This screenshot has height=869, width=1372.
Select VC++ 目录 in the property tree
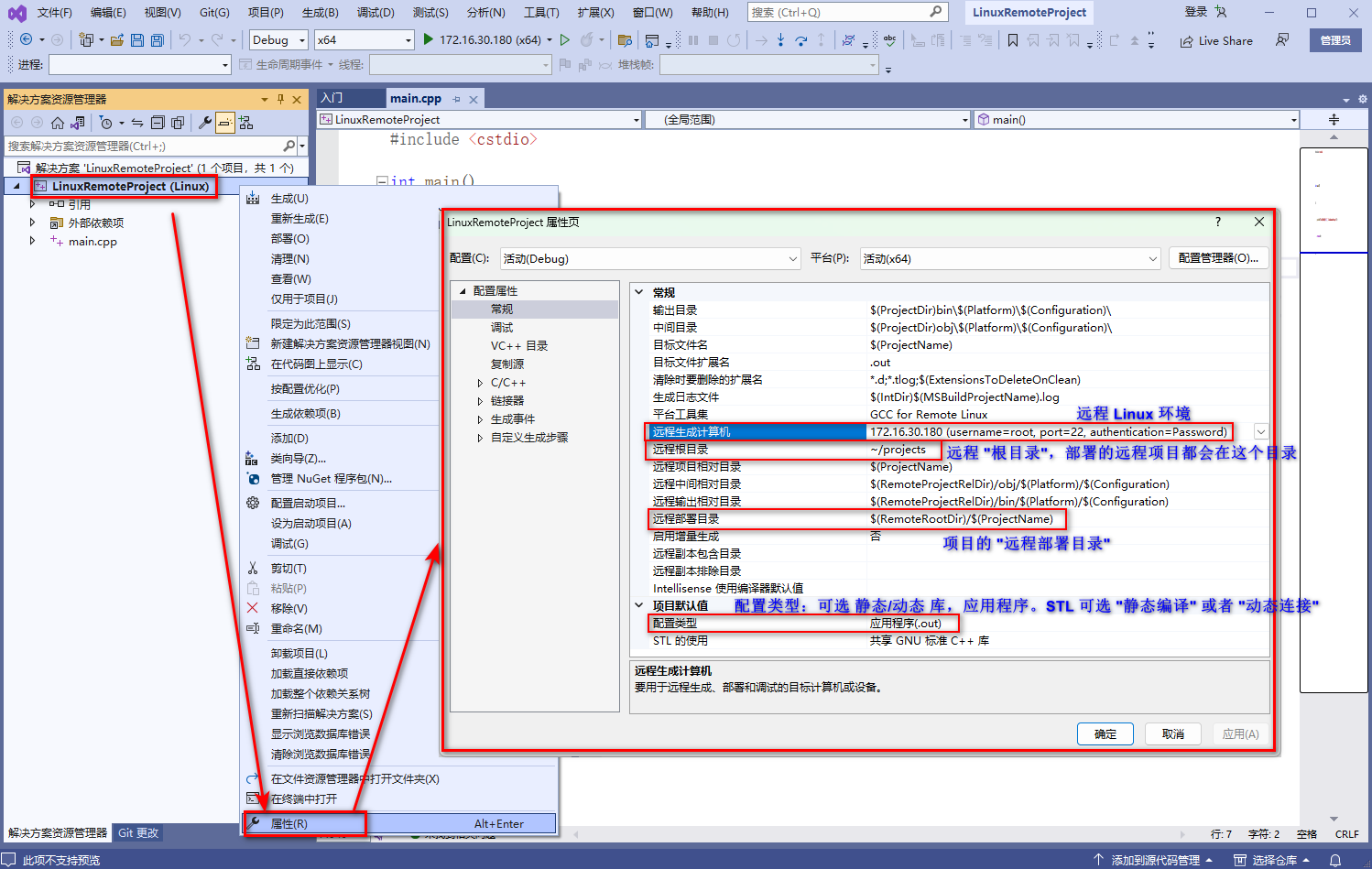(x=519, y=346)
